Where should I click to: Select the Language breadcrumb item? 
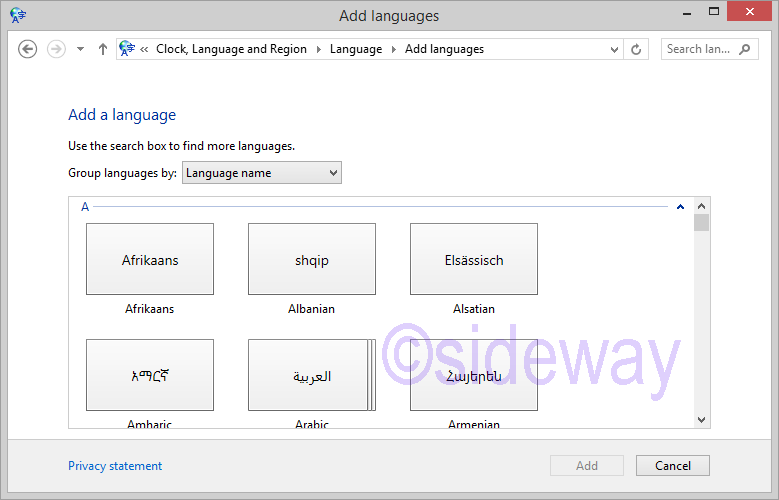356,49
